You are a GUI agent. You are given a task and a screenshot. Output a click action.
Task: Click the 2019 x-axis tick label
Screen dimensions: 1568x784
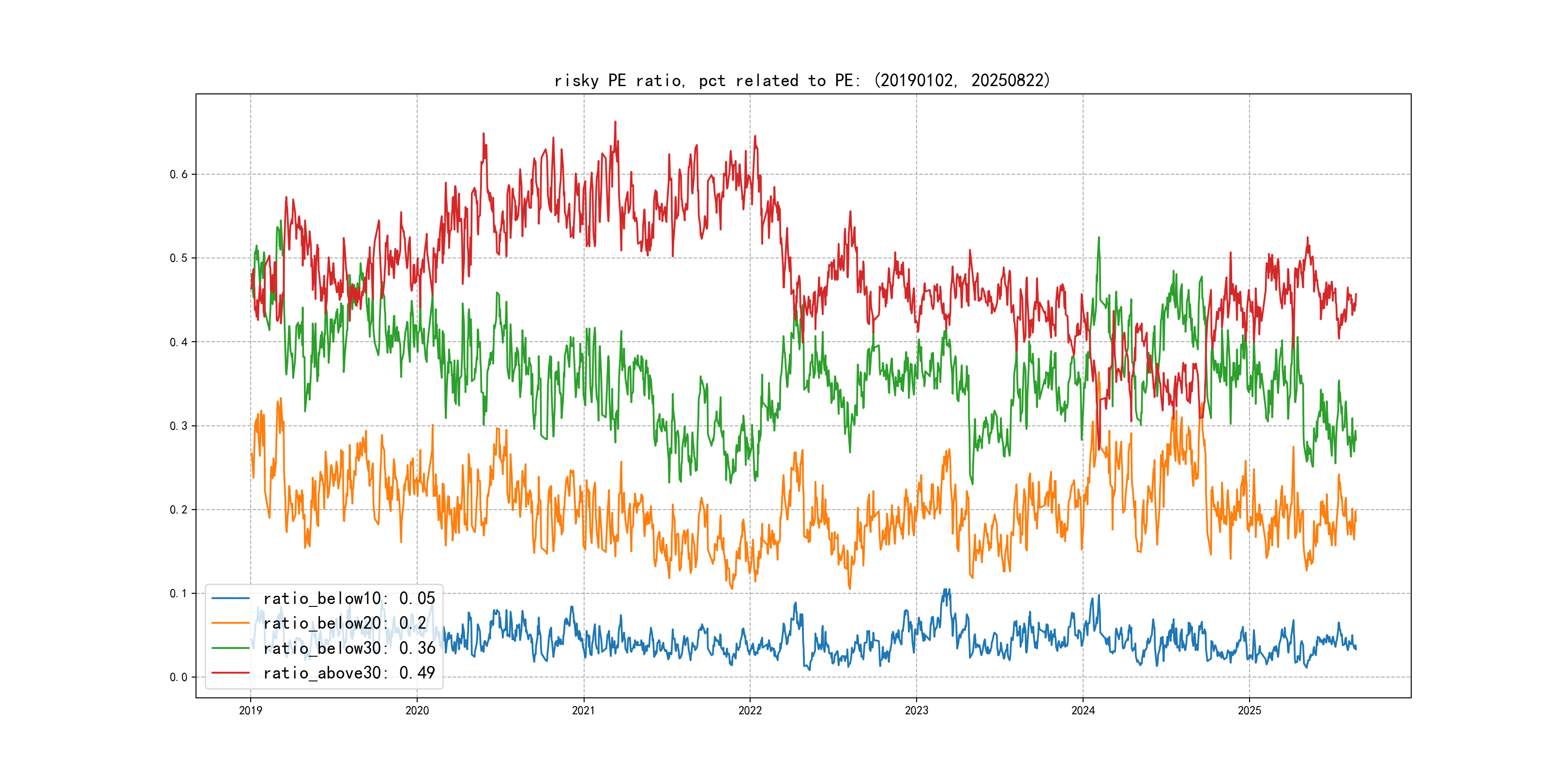point(250,710)
